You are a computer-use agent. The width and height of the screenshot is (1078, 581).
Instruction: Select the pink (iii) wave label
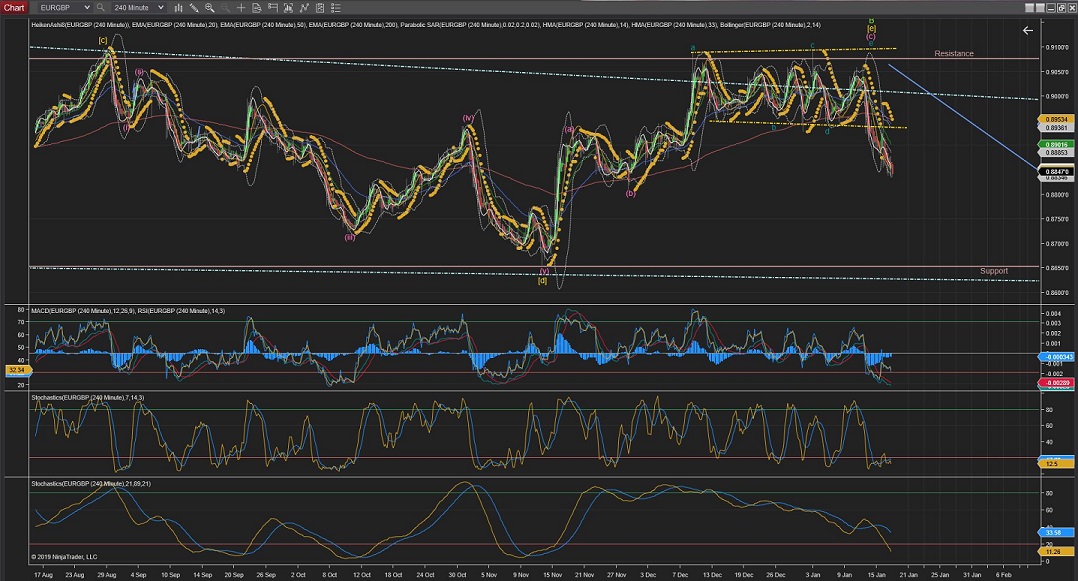(350, 237)
